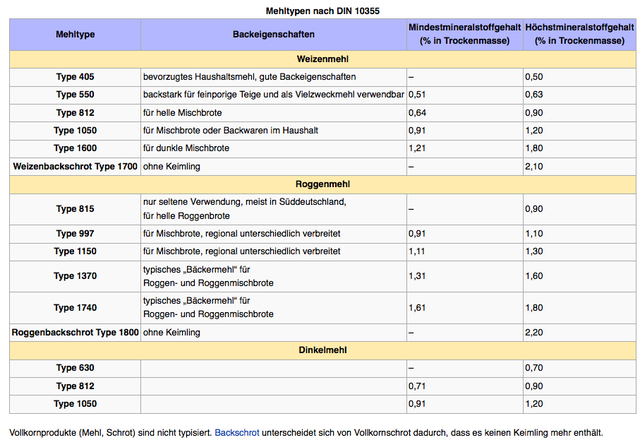This screenshot has width=640, height=440.
Task: Click the 1,60 maximum value for Type 1370
Action: click(x=534, y=276)
